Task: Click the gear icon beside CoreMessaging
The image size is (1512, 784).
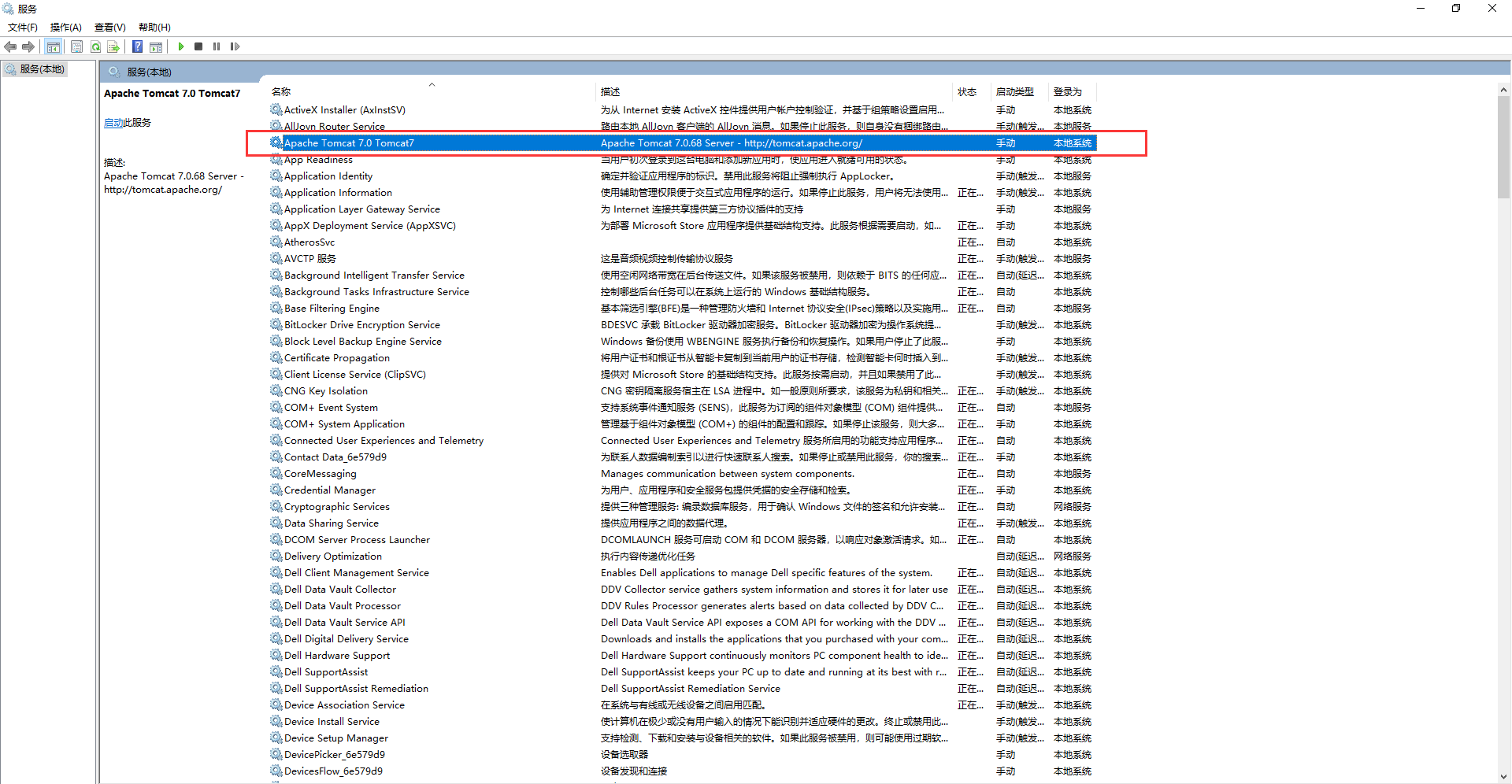Action: pyautogui.click(x=276, y=473)
